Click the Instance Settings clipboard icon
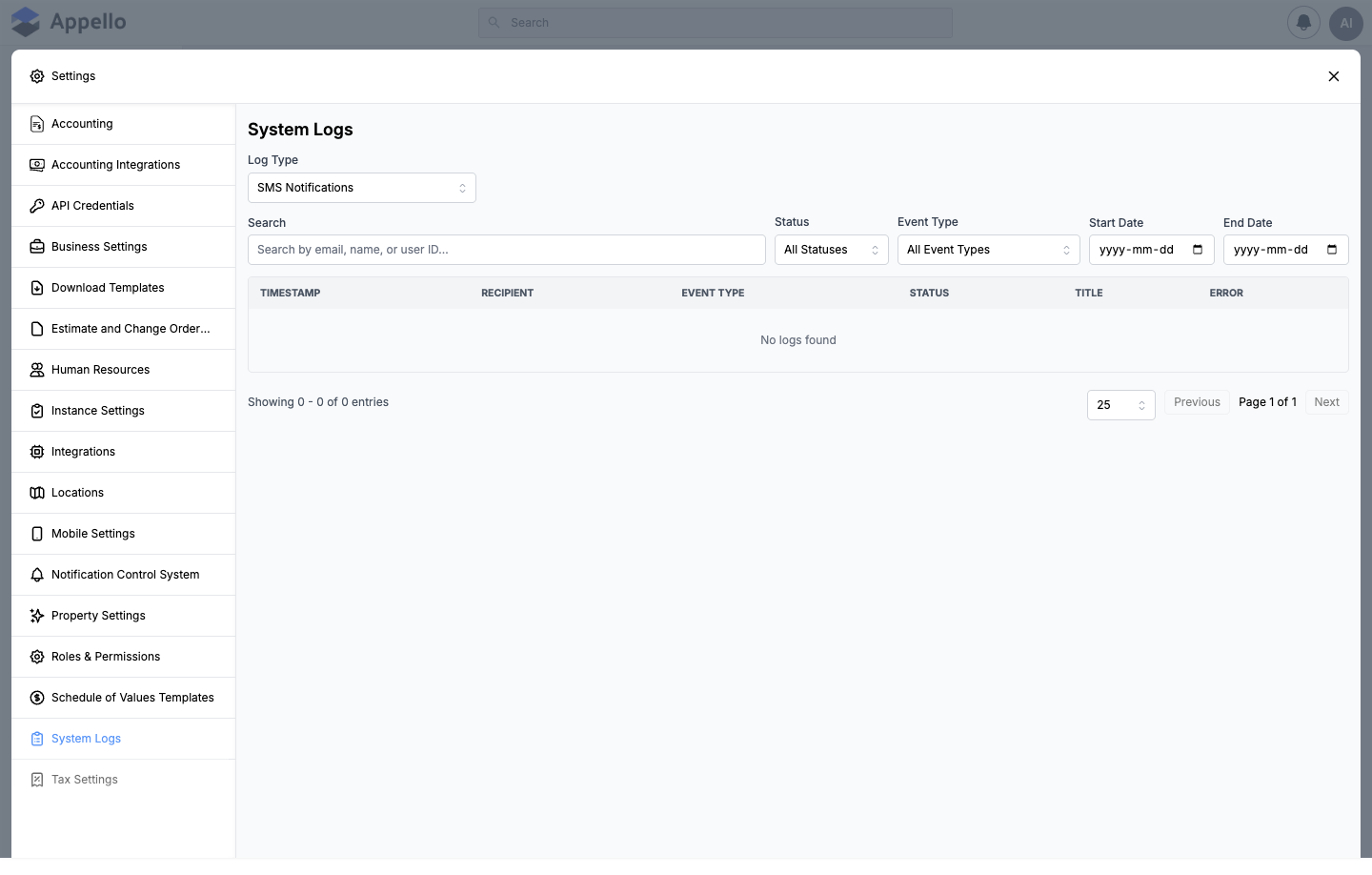The image size is (1372, 875). (x=37, y=411)
